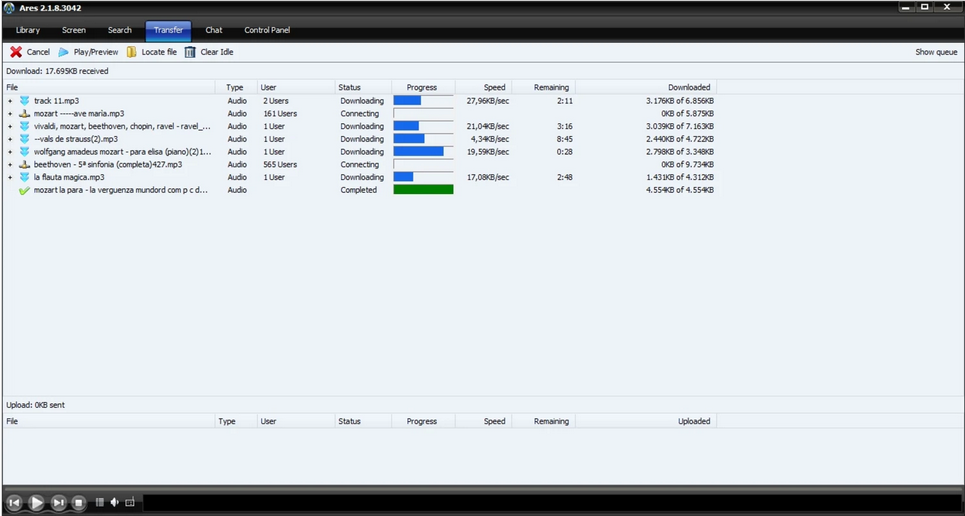The height and width of the screenshot is (516, 965).
Task: Stop playback with the stop button
Action: (x=79, y=502)
